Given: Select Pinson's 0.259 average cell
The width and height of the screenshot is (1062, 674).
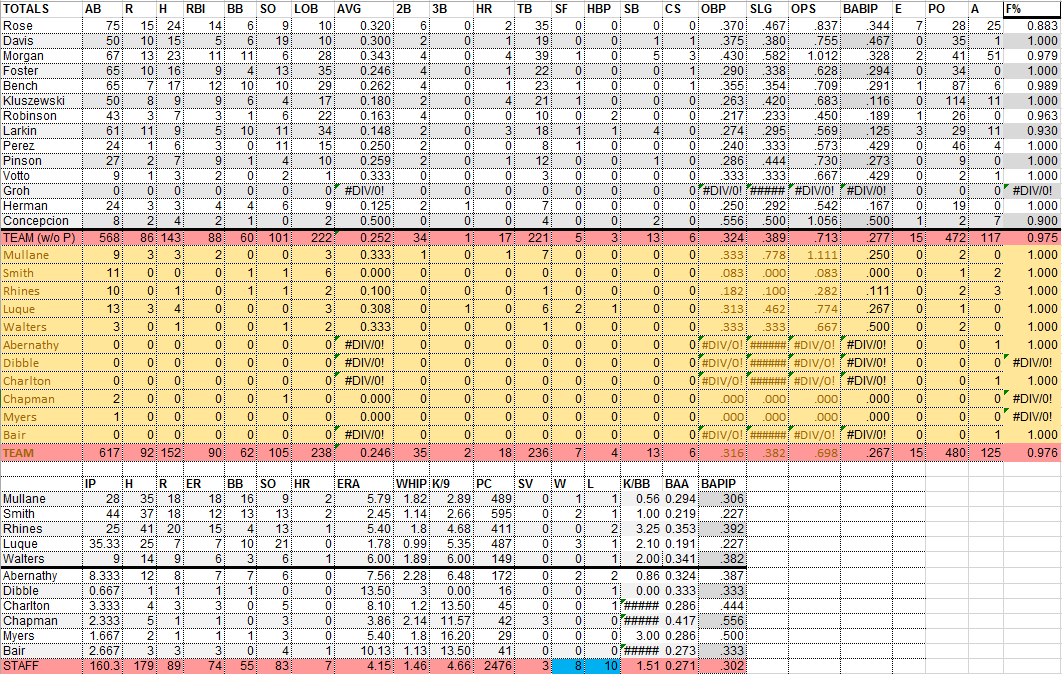Looking at the screenshot, I should (x=364, y=161).
